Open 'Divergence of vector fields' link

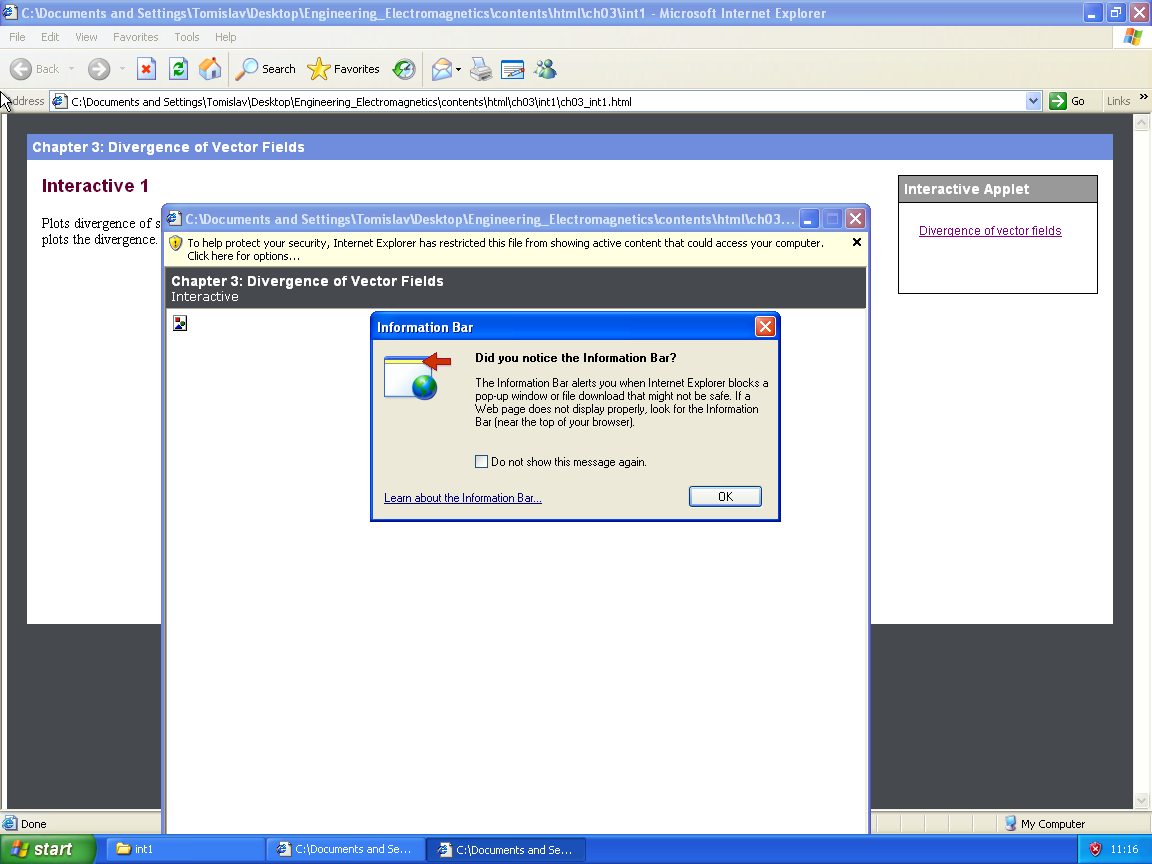pos(990,231)
